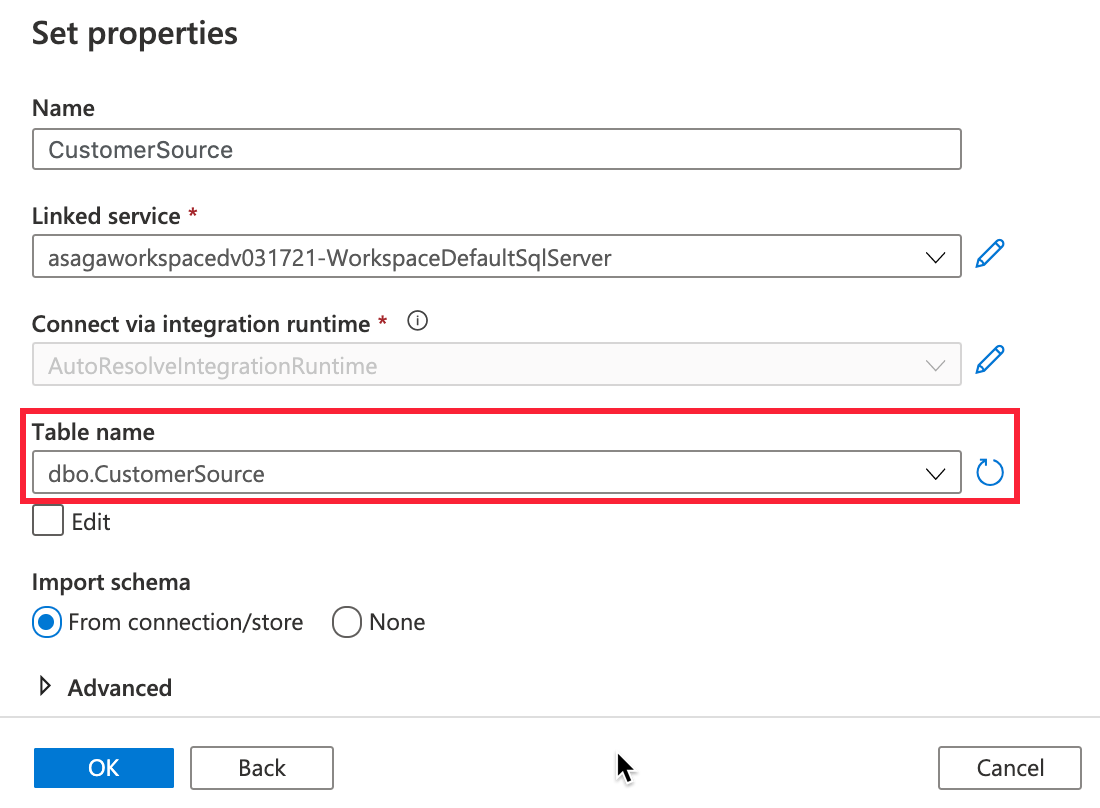Select From connection/store import schema
The height and width of the screenshot is (808, 1100).
coord(46,622)
